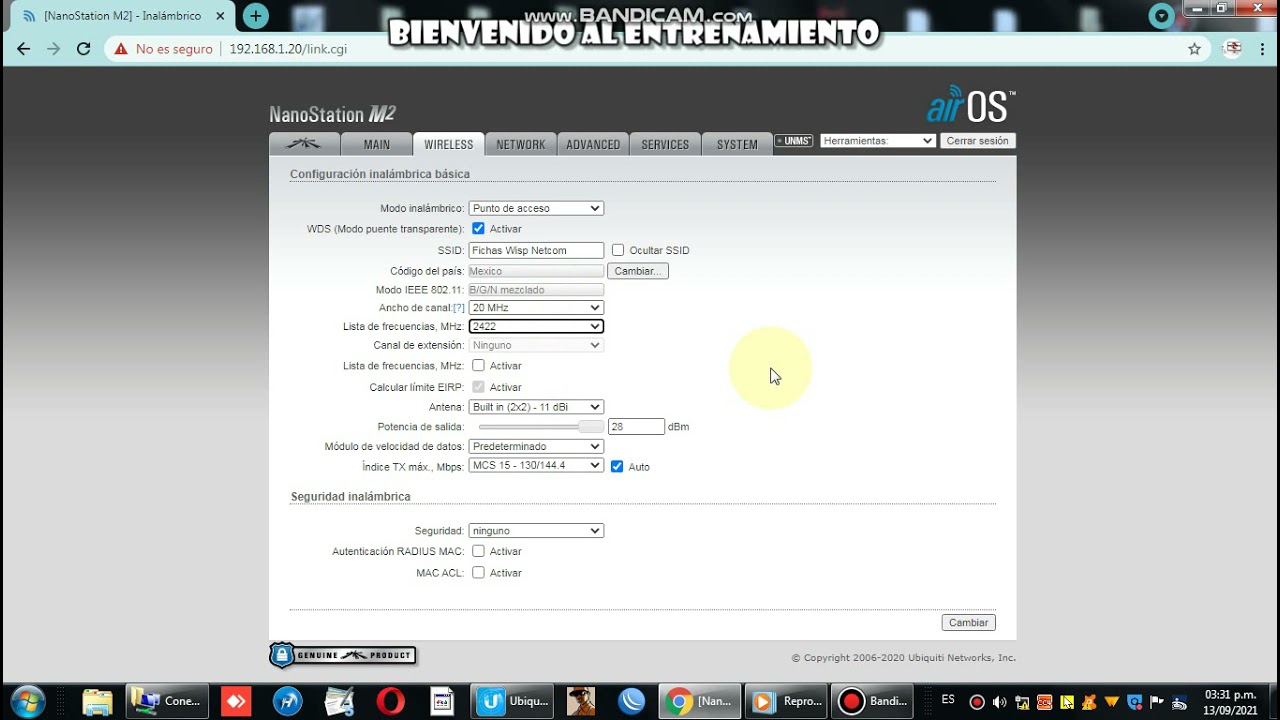Viewport: 1280px width, 720px height.
Task: Click the airOS logo
Action: click(x=970, y=104)
